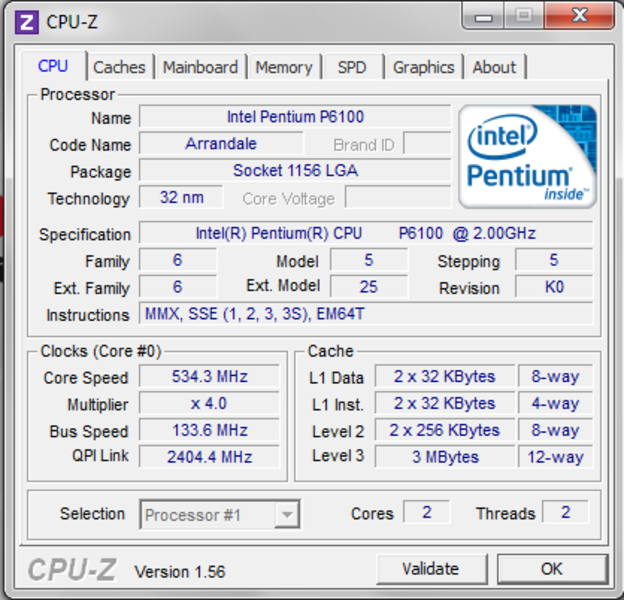The image size is (624, 600).
Task: Click the QPI Link value 2404.4 MHz
Action: coord(210,457)
